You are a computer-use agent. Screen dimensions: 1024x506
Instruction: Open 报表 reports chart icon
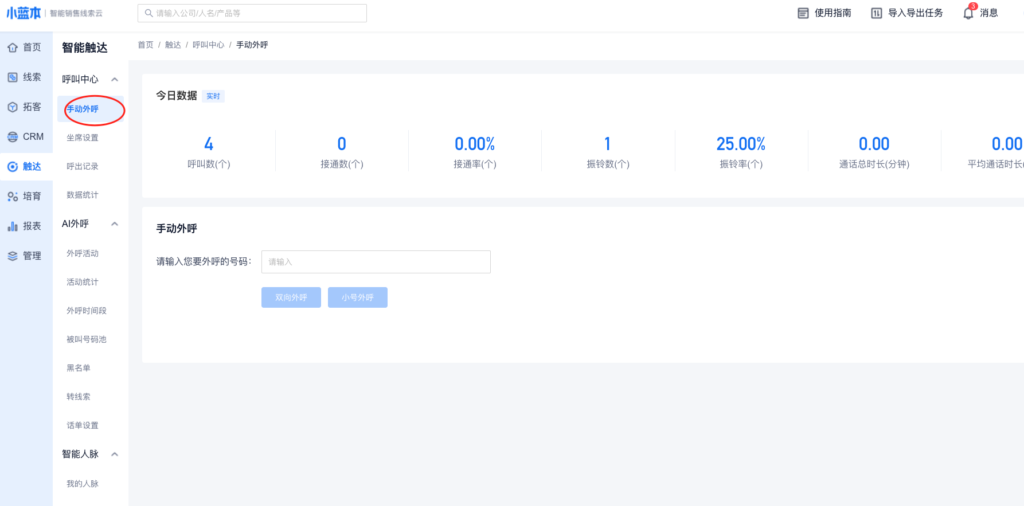point(12,226)
